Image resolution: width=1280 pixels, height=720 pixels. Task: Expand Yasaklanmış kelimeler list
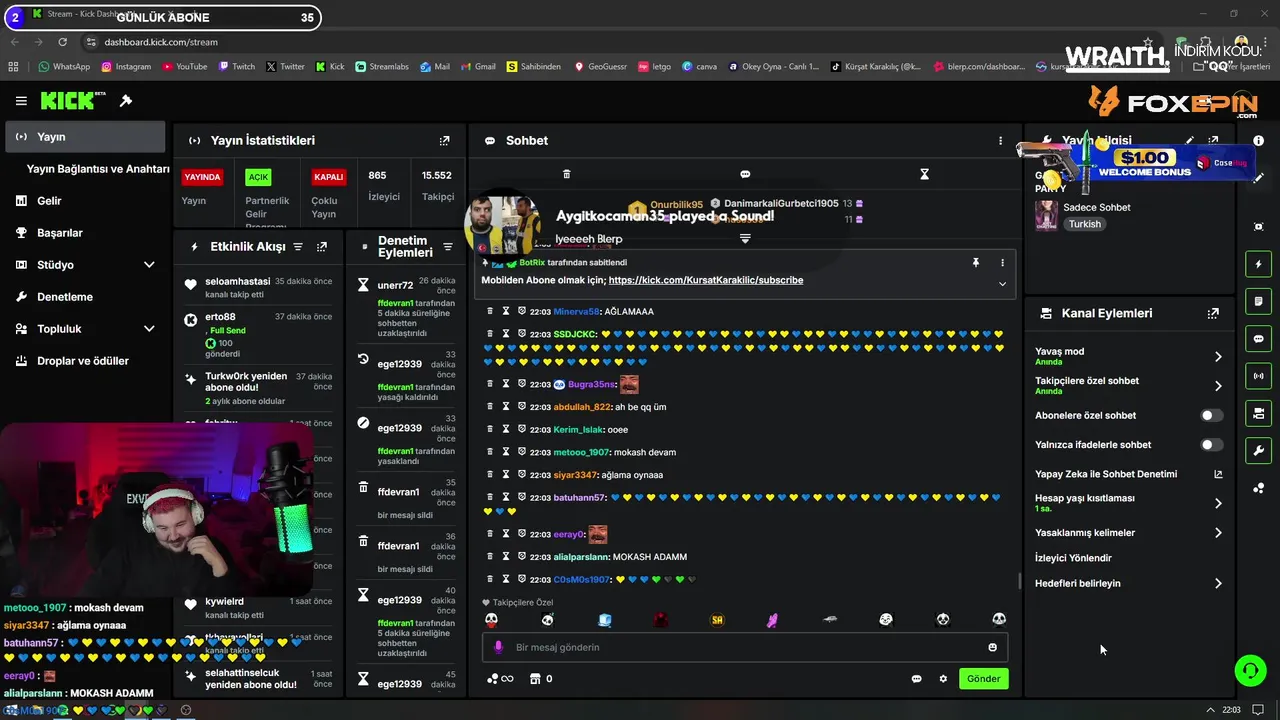coord(1218,533)
